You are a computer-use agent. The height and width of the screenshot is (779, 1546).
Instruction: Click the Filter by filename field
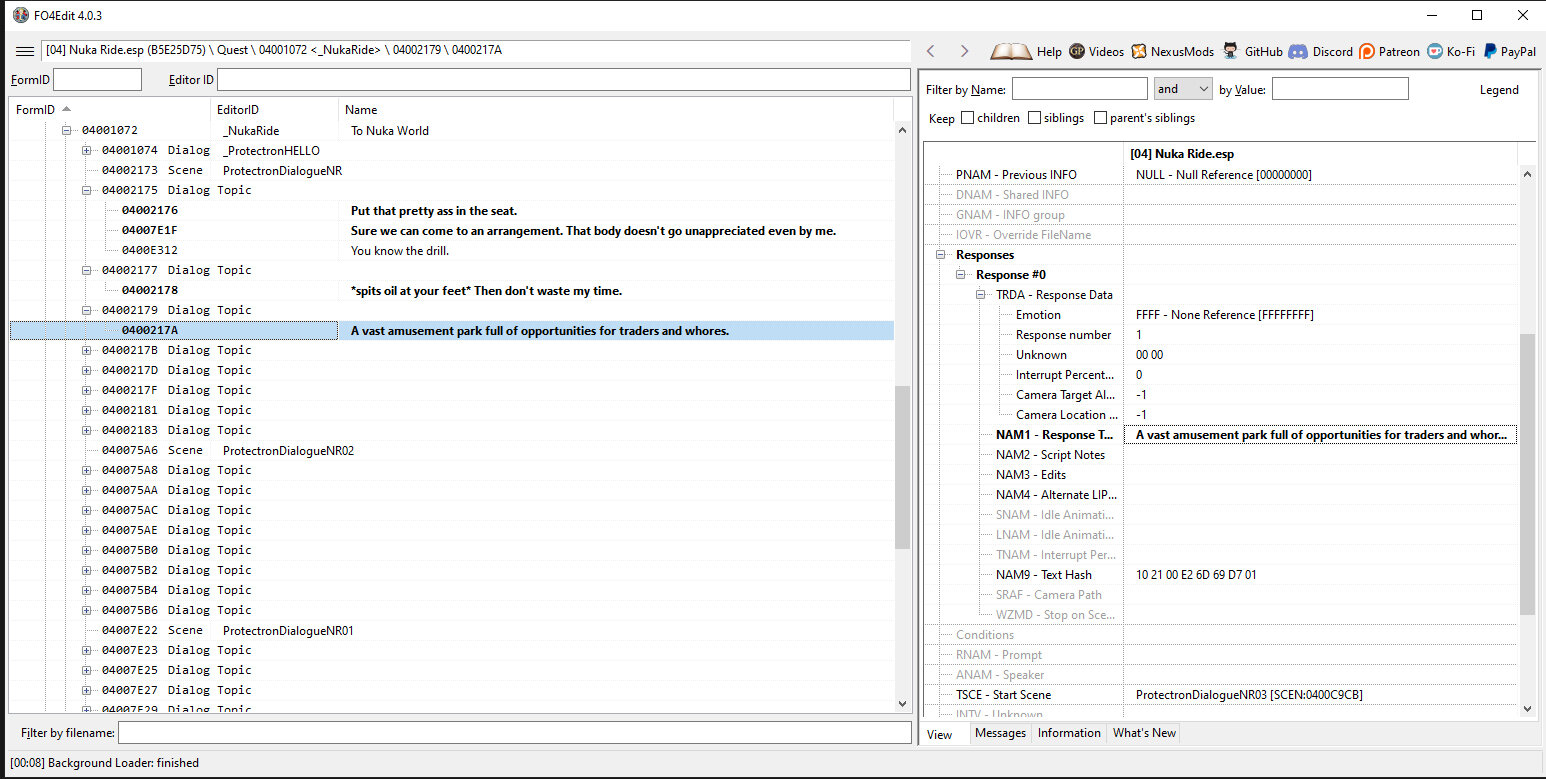click(515, 733)
